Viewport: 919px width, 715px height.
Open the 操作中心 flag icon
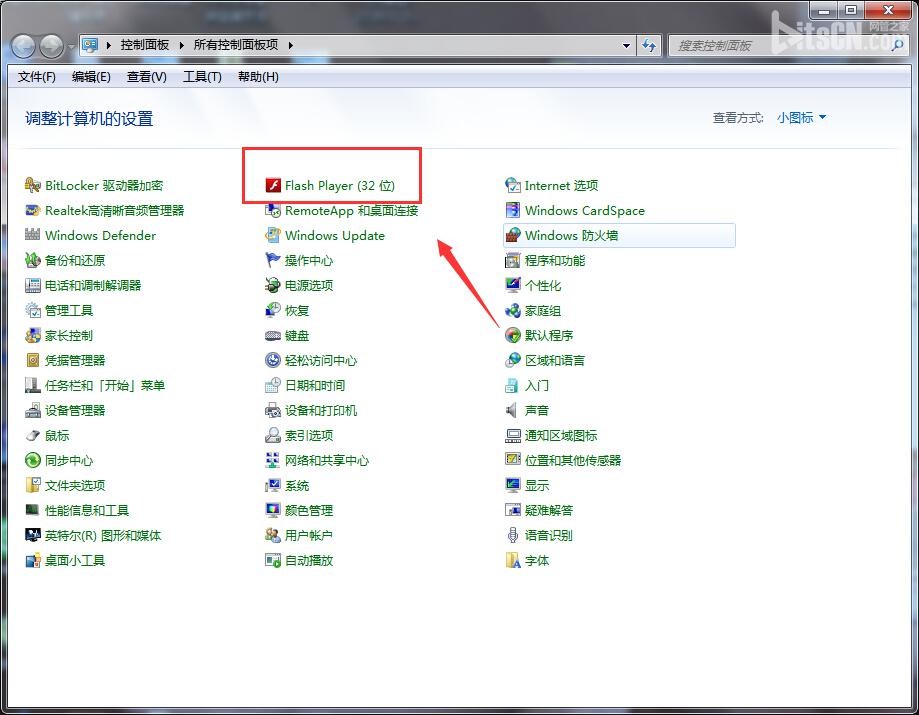click(273, 260)
